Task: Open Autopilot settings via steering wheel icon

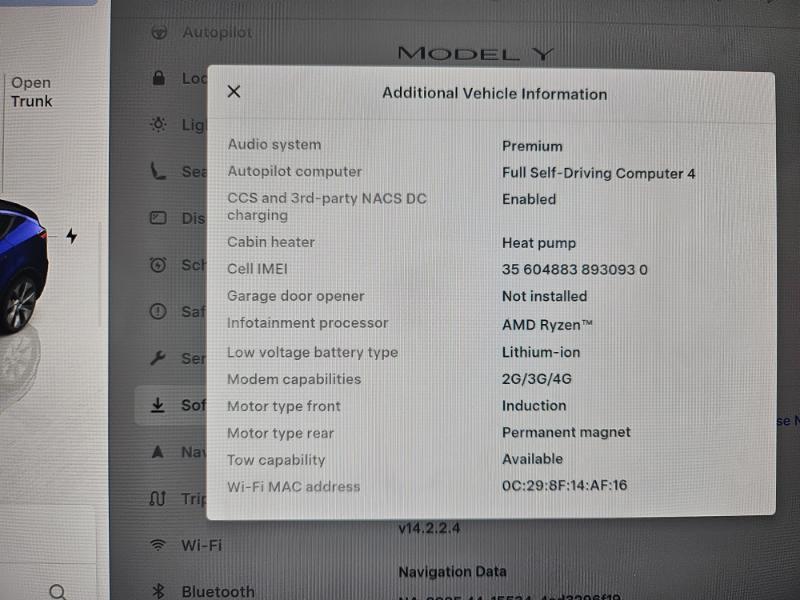Action: coord(158,32)
